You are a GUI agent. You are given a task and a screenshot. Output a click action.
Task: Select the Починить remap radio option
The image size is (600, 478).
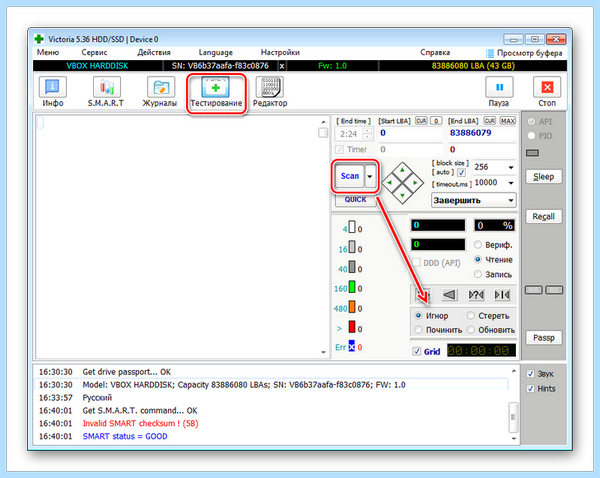[x=418, y=330]
